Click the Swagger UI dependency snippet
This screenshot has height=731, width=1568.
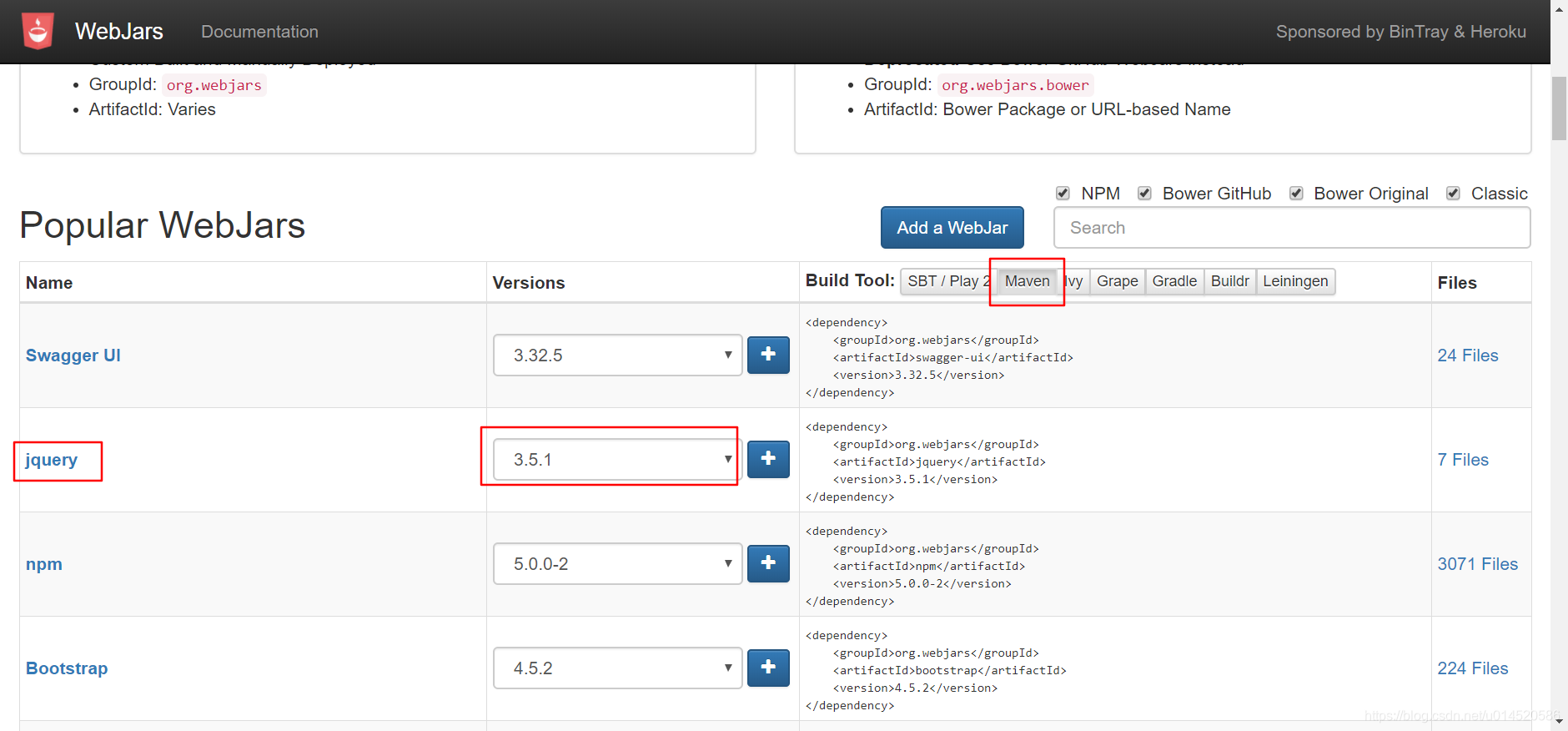939,357
